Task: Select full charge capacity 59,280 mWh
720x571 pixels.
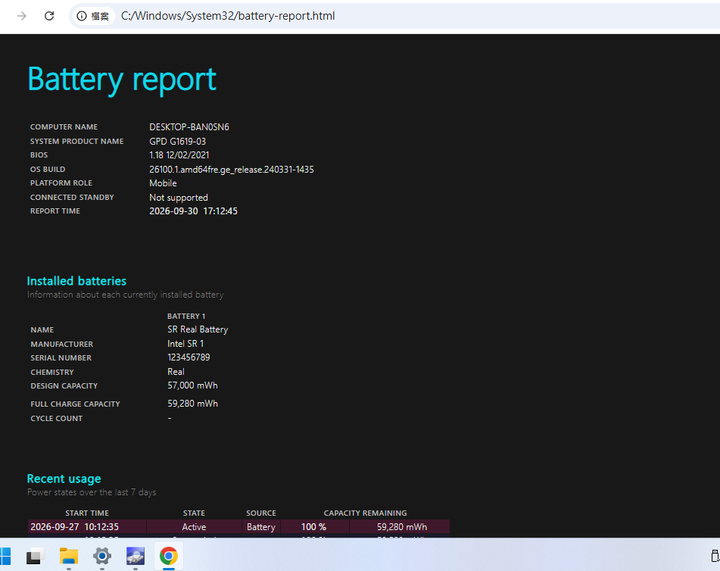Action: click(x=192, y=404)
